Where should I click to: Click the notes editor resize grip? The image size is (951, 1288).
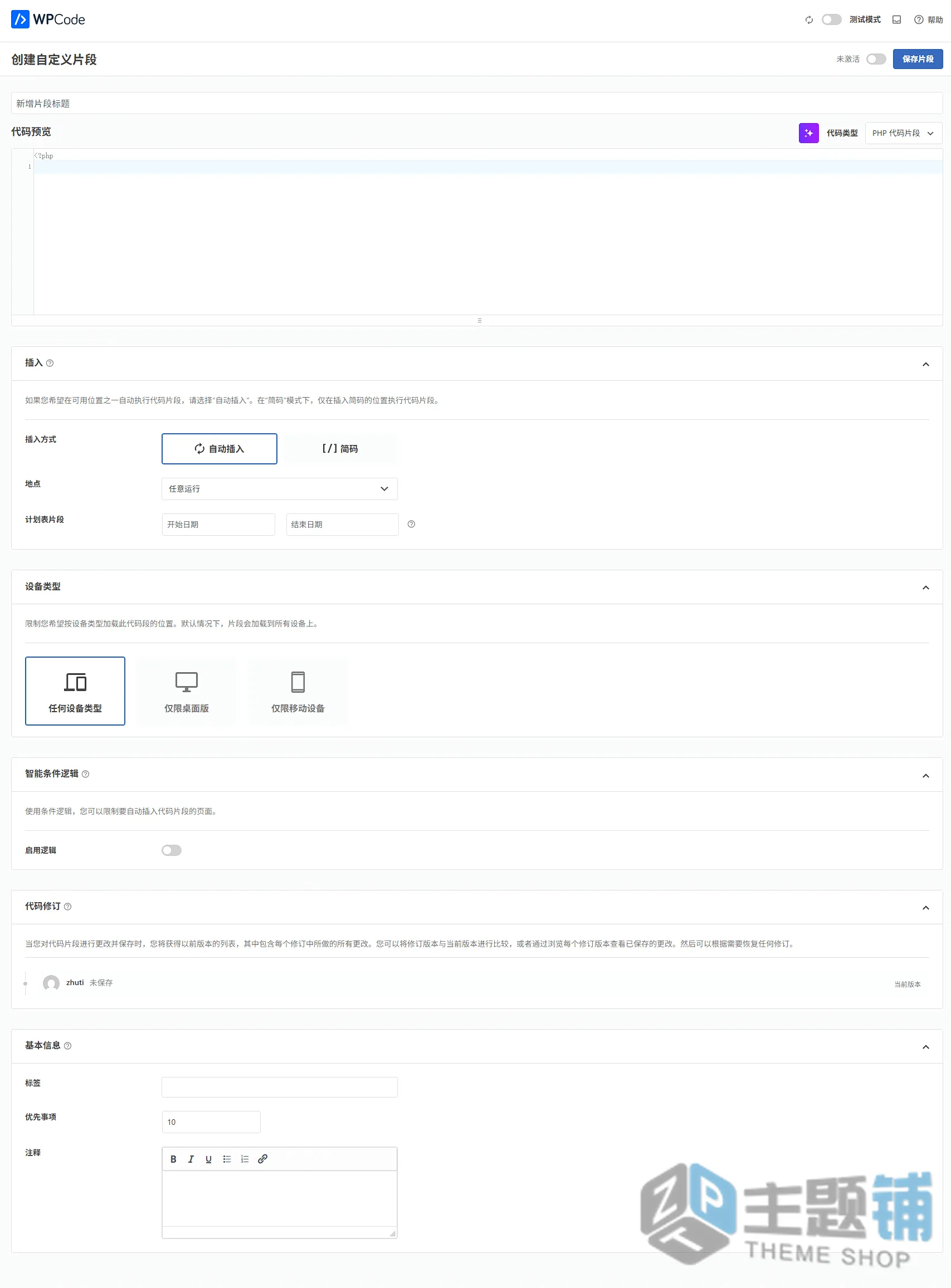393,1233
